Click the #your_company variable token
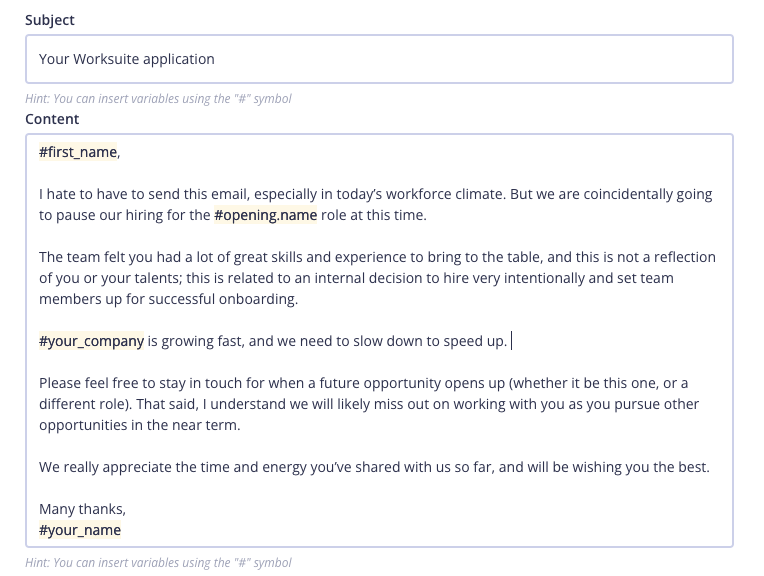The image size is (764, 576). [x=91, y=341]
